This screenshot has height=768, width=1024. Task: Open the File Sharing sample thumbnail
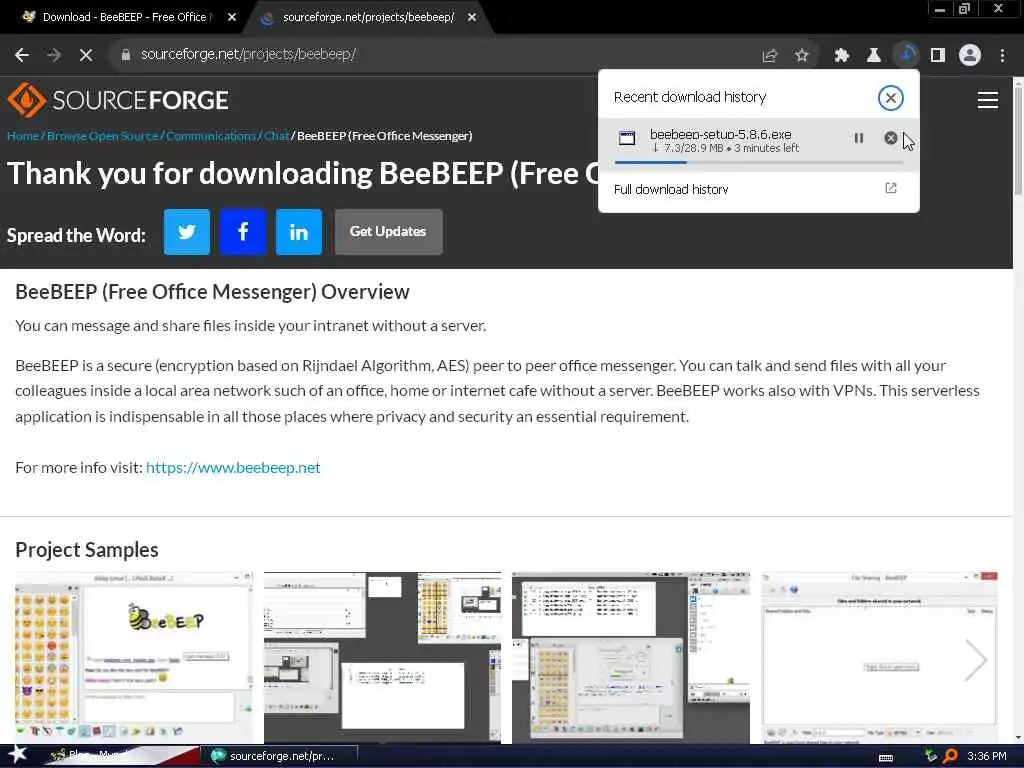[880, 657]
